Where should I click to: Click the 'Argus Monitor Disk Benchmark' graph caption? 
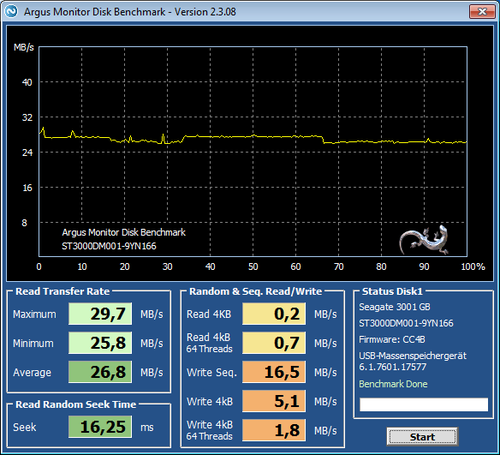[124, 232]
